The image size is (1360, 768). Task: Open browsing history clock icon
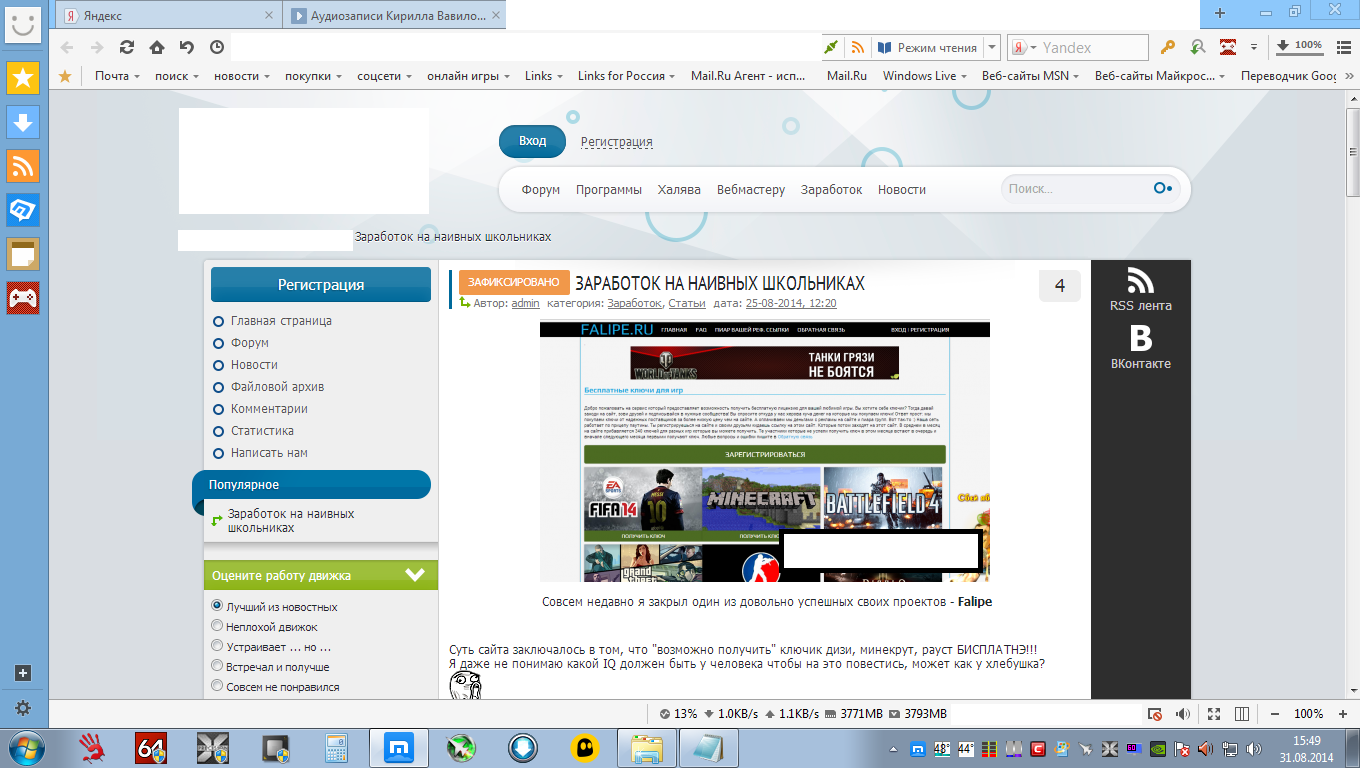[x=217, y=47]
